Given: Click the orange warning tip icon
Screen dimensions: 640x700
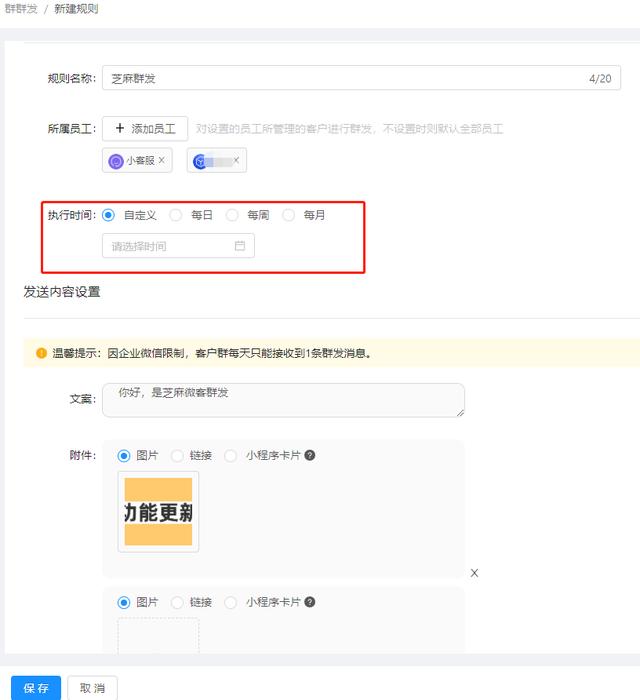Looking at the screenshot, I should [41, 353].
